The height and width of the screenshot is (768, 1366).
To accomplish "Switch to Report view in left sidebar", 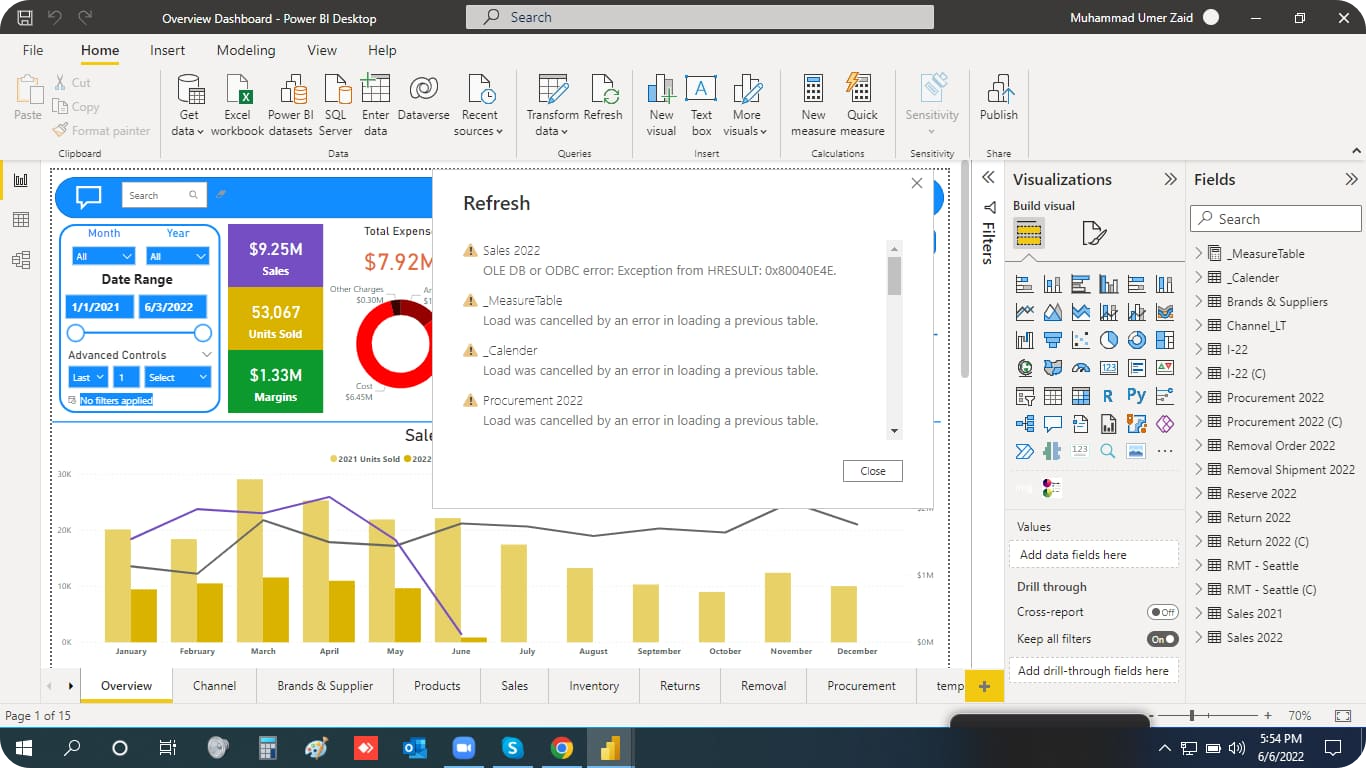I will 21,180.
